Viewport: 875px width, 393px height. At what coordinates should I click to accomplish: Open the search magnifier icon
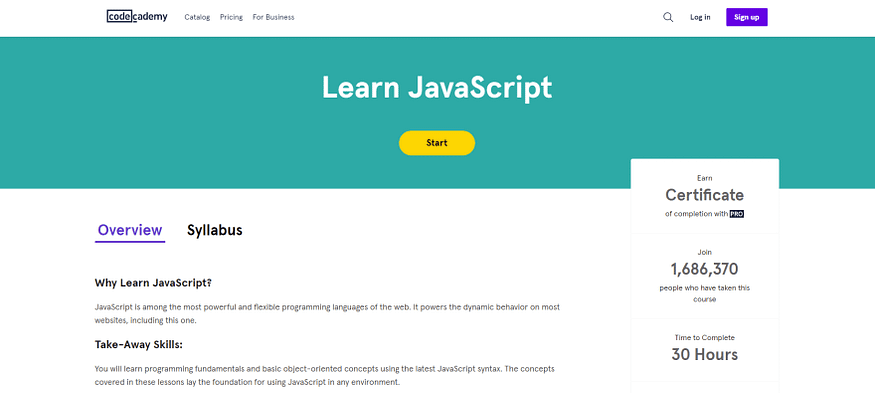point(668,17)
